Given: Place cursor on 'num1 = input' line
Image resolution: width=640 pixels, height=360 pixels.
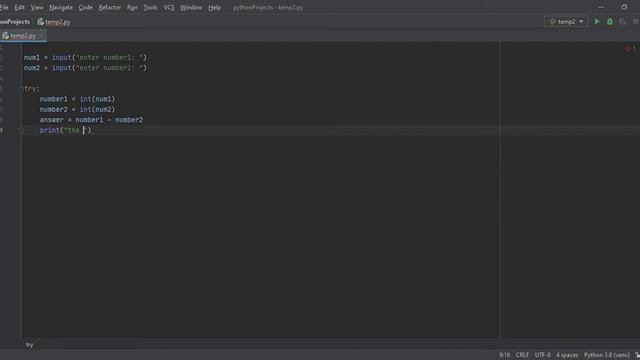Looking at the screenshot, I should click(x=85, y=58).
